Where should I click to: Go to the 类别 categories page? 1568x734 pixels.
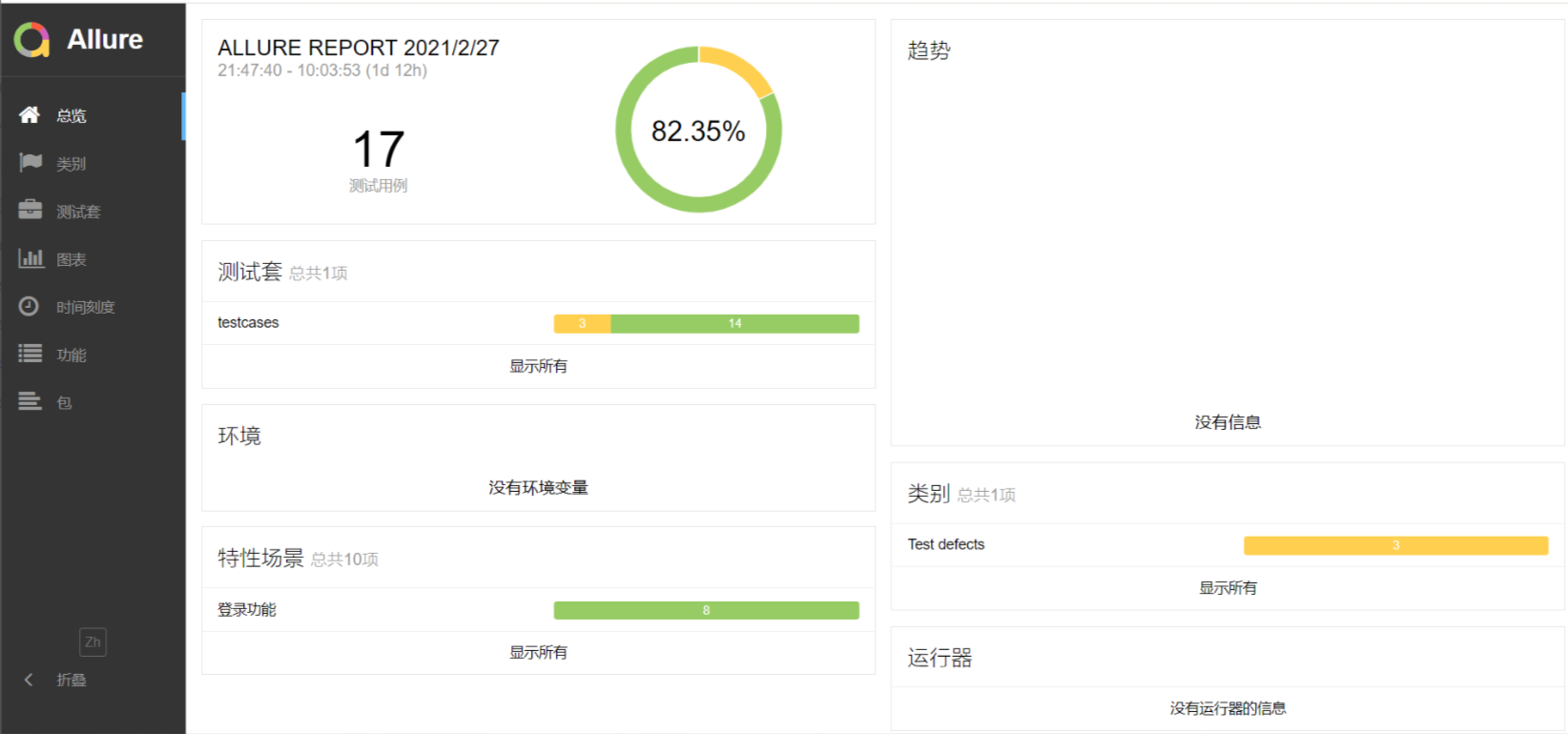point(93,163)
